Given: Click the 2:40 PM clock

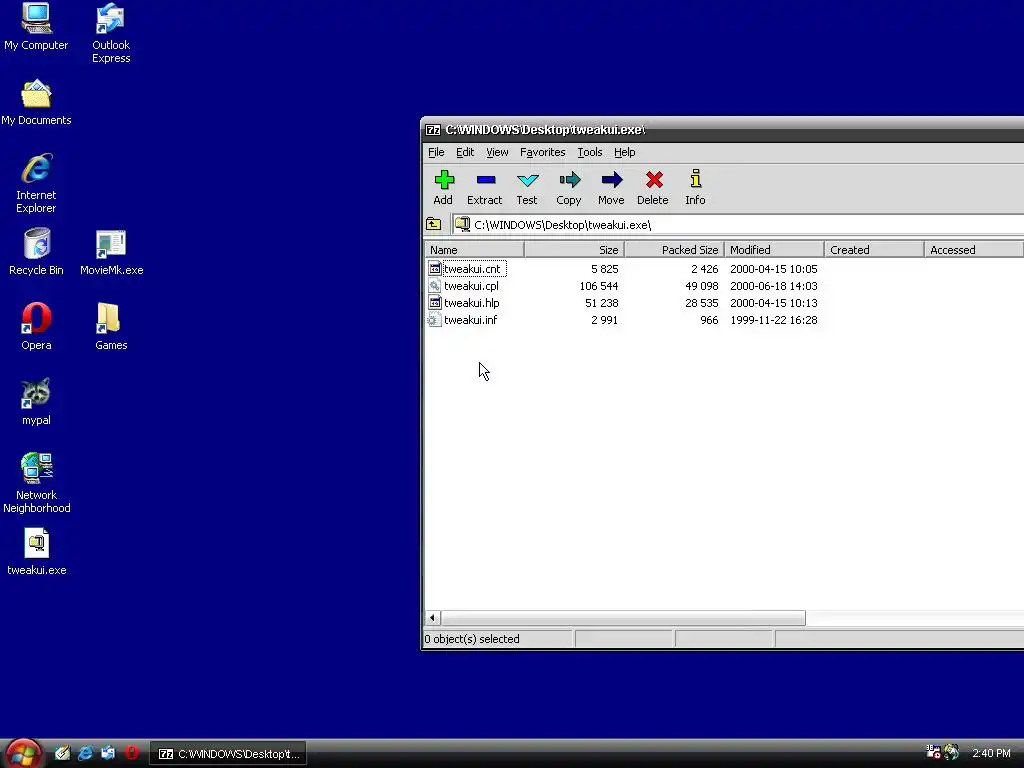Looking at the screenshot, I should click(x=991, y=754).
